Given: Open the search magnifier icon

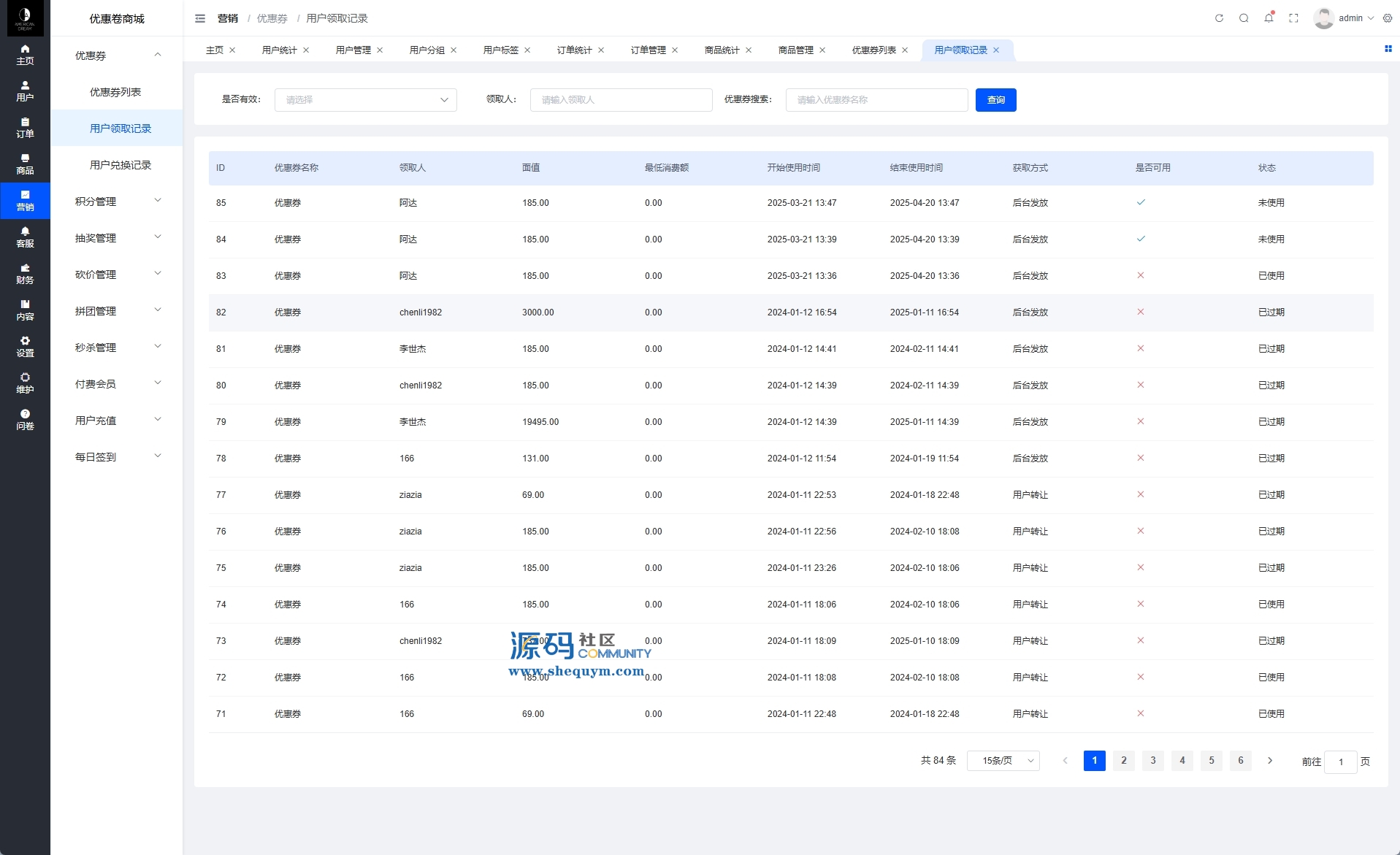Looking at the screenshot, I should tap(1244, 18).
